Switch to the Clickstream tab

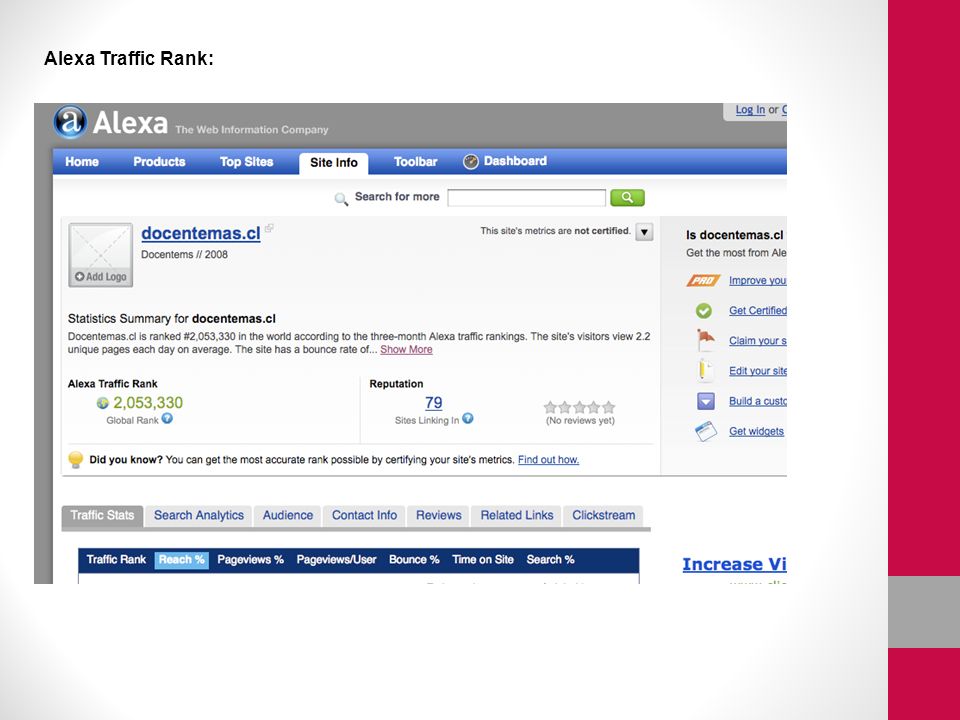pyautogui.click(x=604, y=516)
